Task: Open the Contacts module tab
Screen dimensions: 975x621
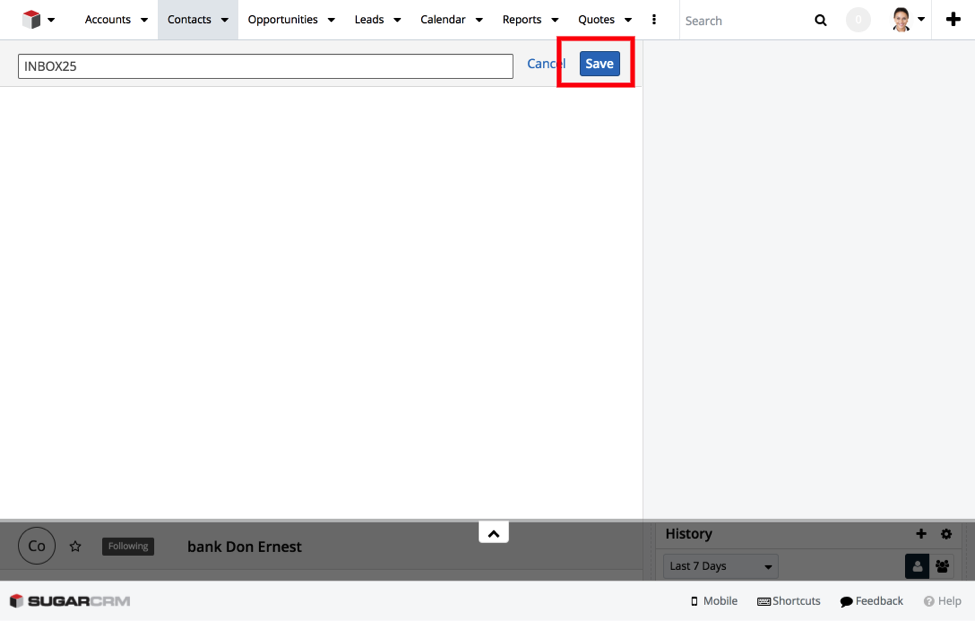Action: click(x=189, y=19)
